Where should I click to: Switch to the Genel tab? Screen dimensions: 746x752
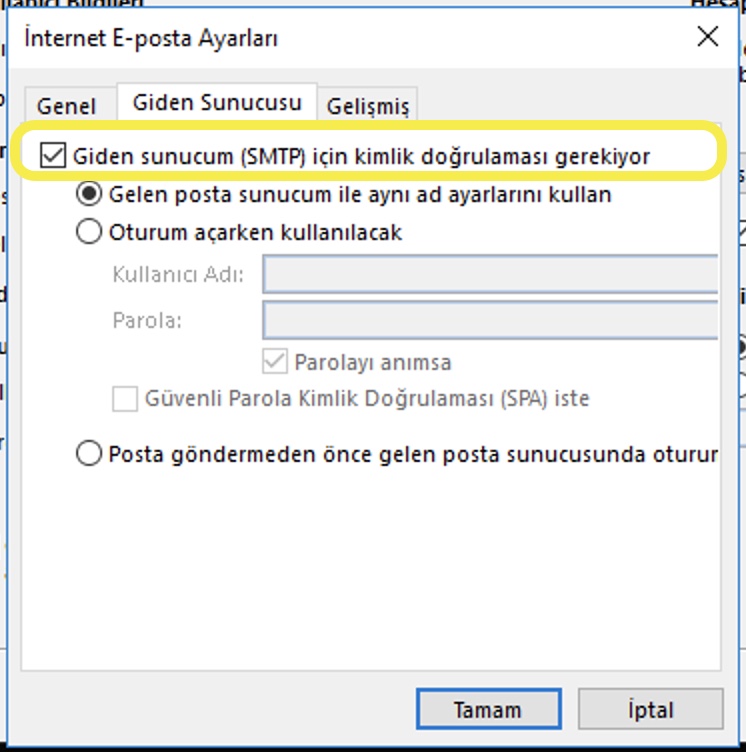[66, 105]
